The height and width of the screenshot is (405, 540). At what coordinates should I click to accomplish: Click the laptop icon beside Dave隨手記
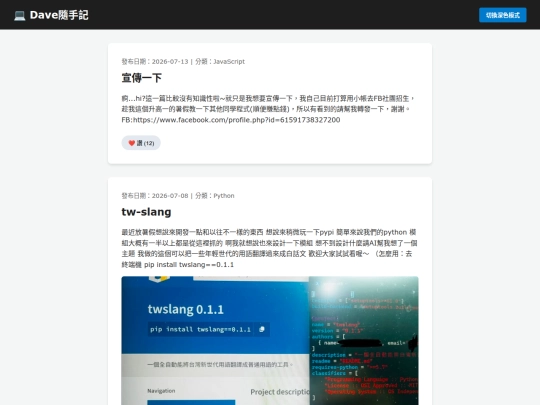coord(20,15)
